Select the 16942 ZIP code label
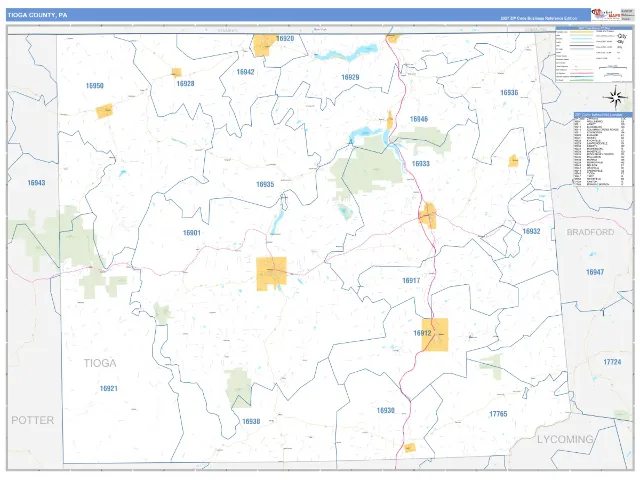 pos(245,72)
